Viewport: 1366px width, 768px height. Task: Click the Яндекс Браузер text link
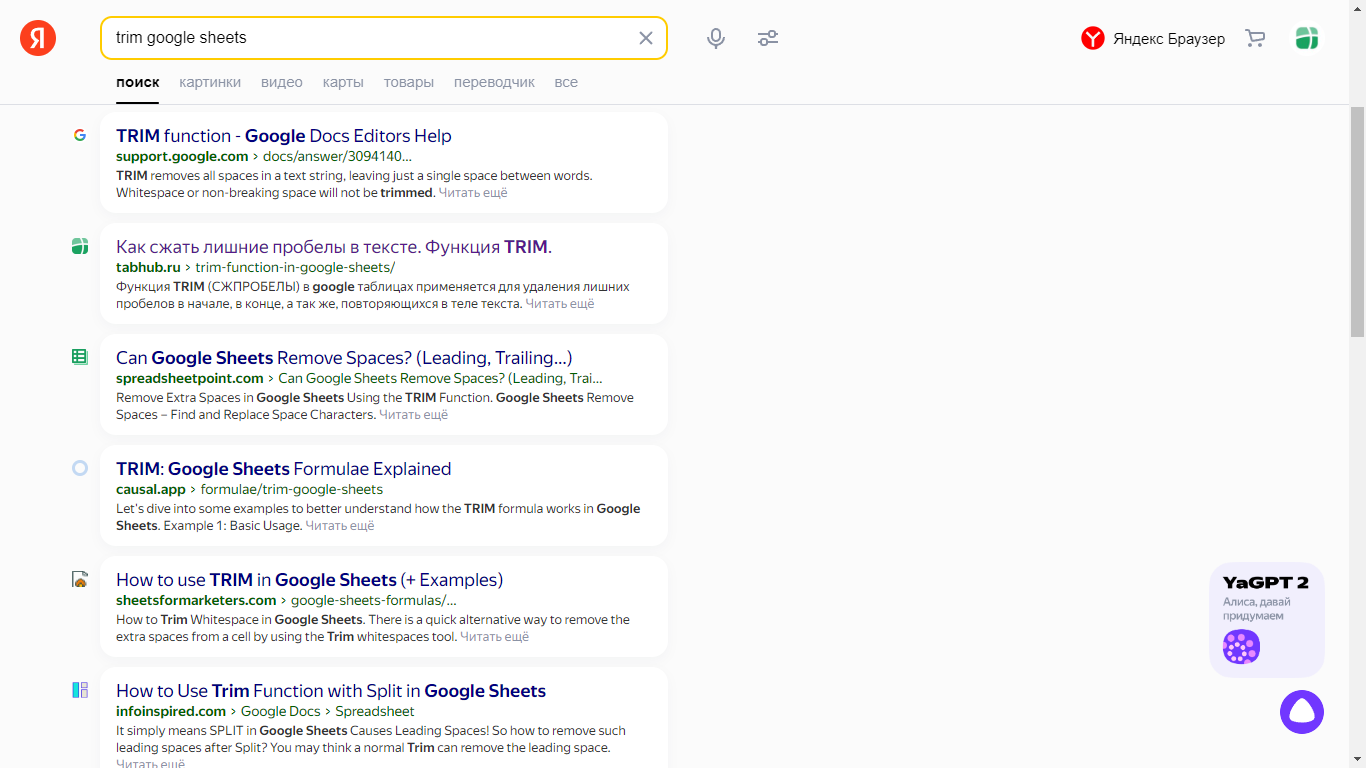pos(1169,39)
